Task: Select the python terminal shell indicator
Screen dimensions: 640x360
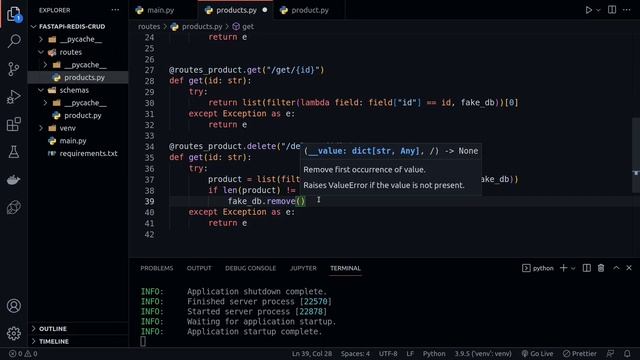Action: coord(538,268)
